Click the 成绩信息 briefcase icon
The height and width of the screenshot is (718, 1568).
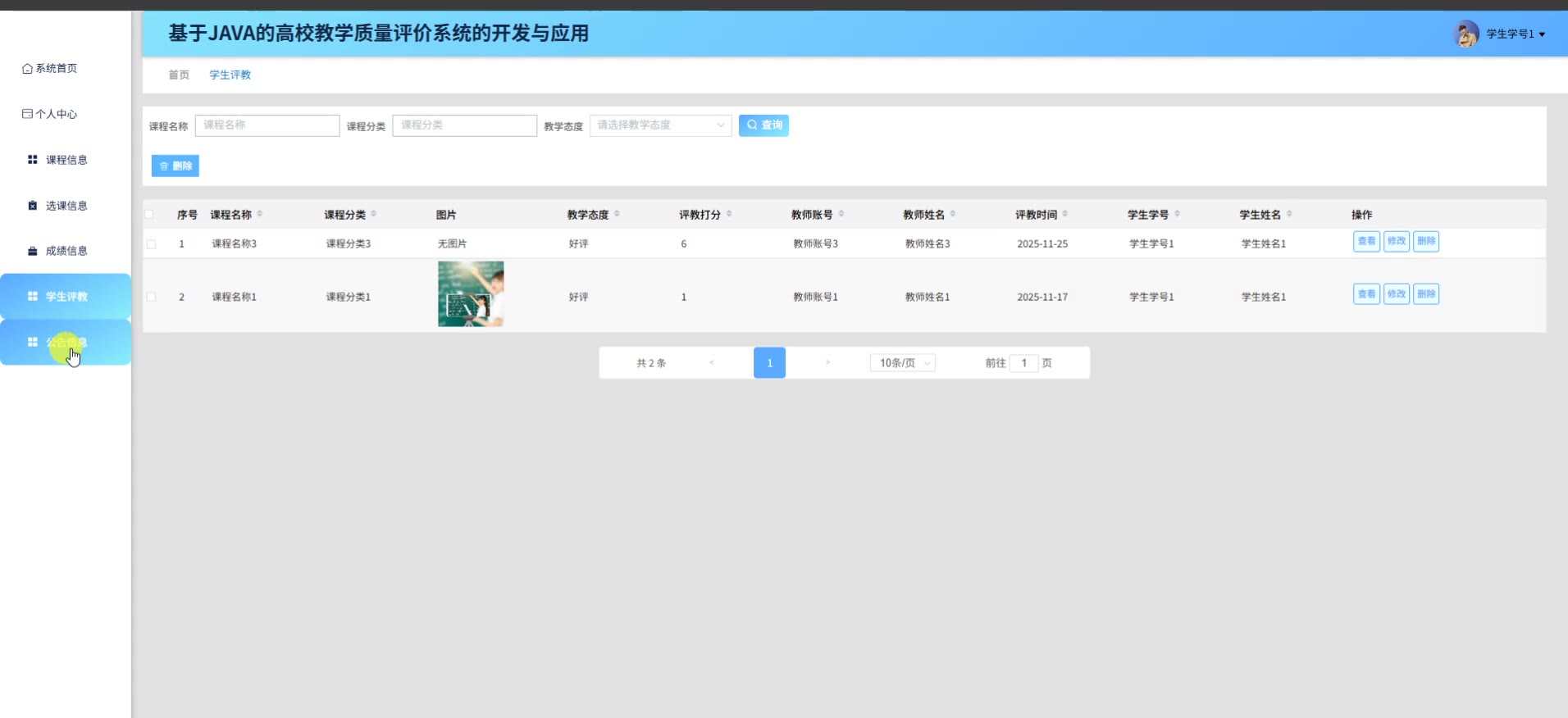point(33,251)
